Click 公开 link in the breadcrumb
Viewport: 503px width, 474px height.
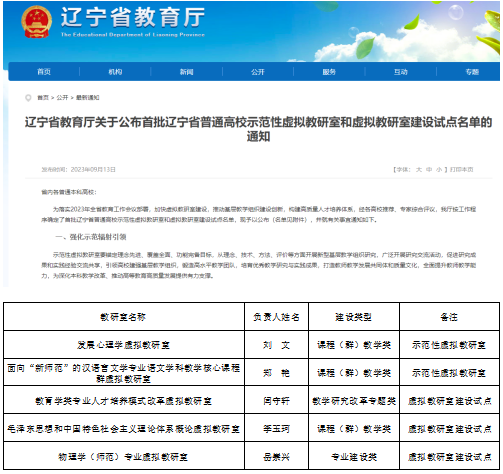click(x=62, y=98)
